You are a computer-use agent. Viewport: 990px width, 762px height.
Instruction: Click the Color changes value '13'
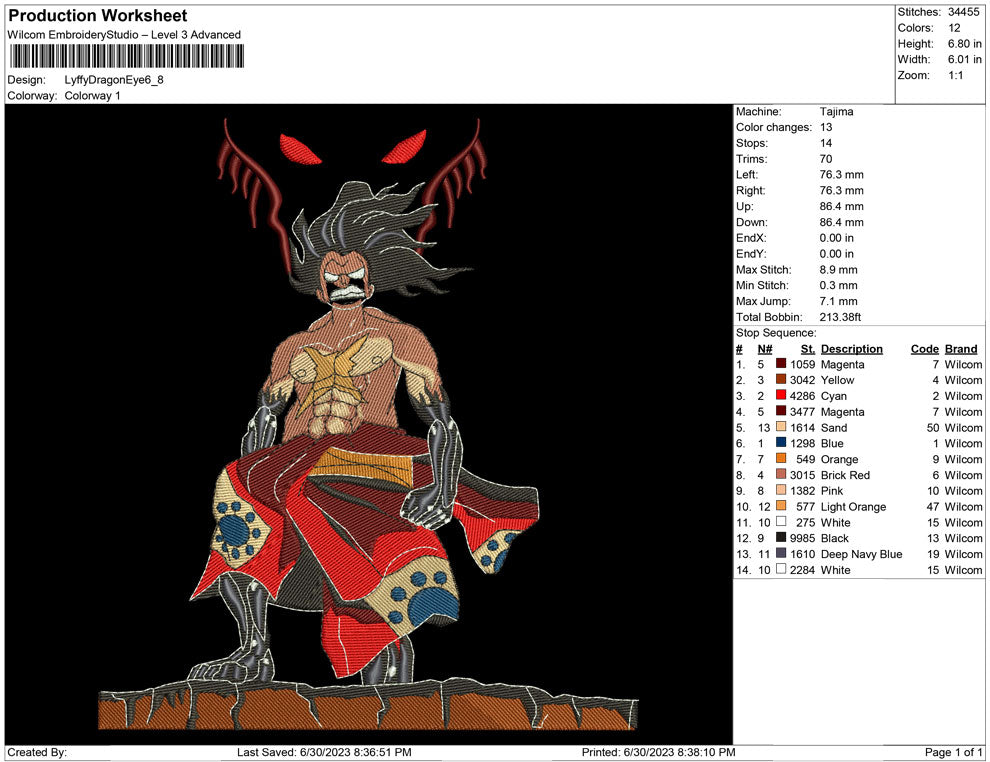coord(826,128)
